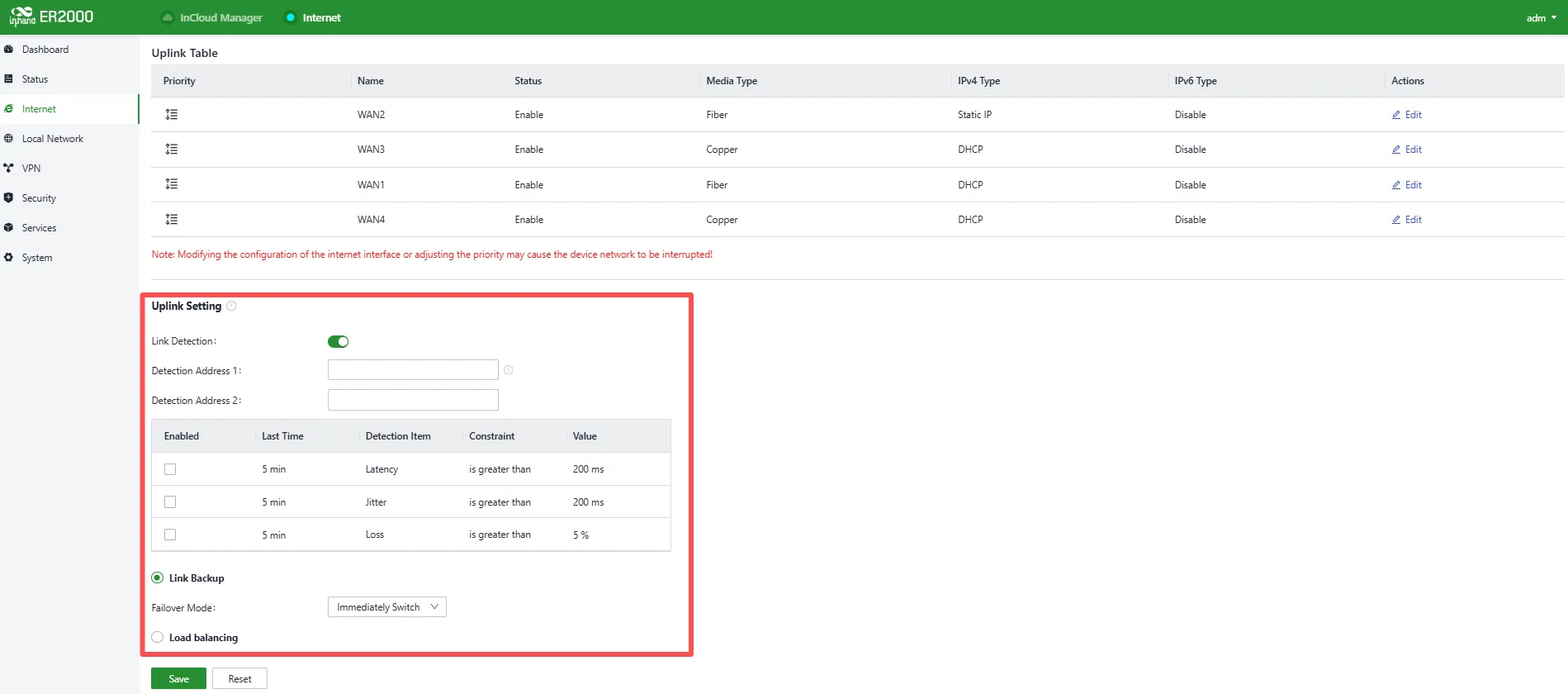Open the adm user menu
The height and width of the screenshot is (694, 1568).
(x=1541, y=18)
